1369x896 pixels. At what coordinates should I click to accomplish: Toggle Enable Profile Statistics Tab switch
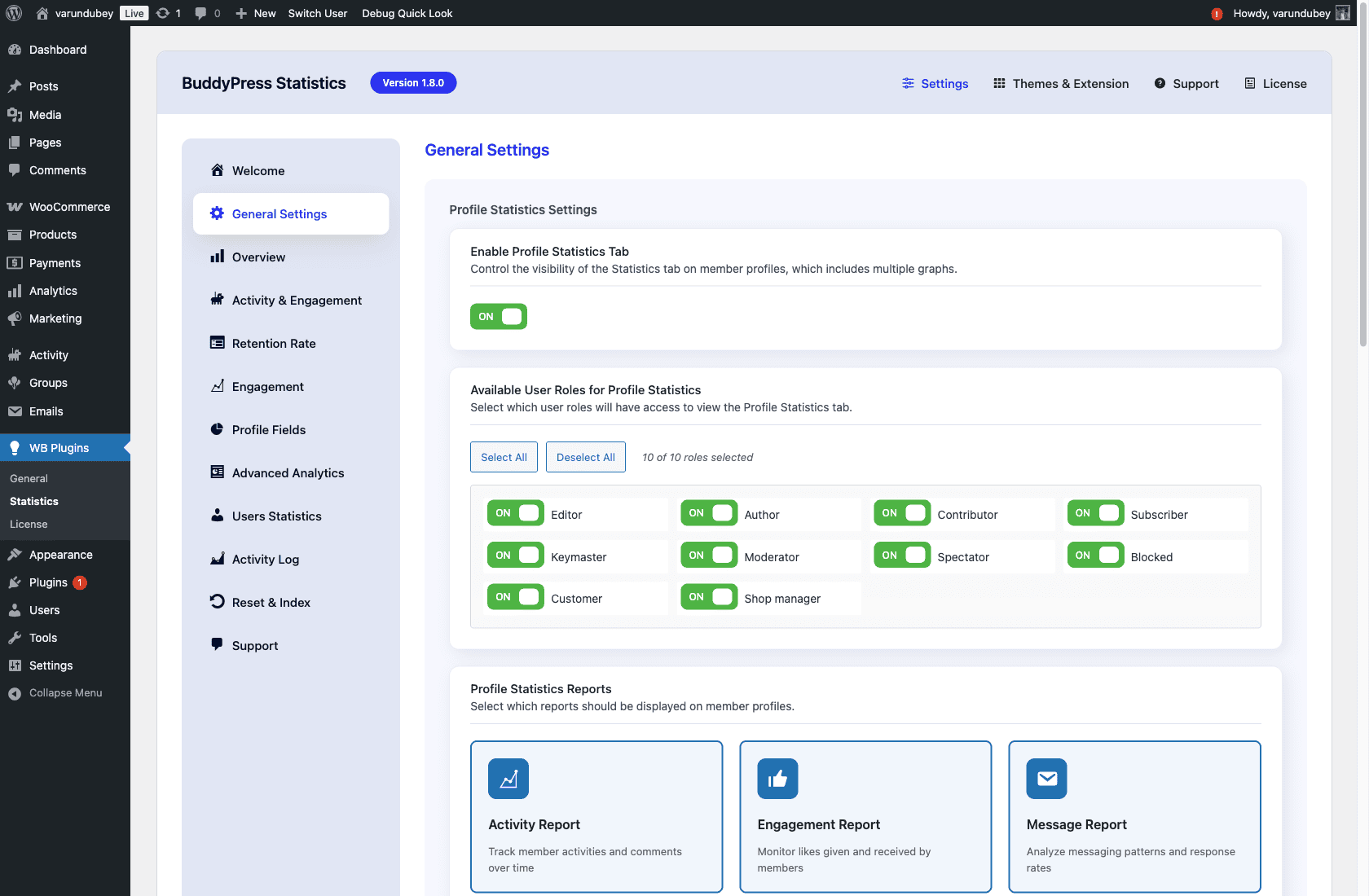[499, 316]
